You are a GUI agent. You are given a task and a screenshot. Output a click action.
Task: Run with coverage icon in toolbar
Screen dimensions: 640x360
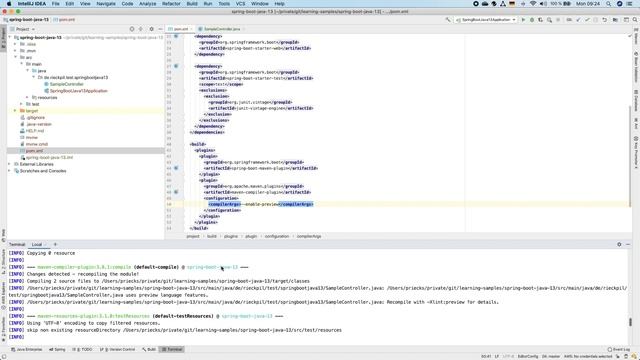pyautogui.click(x=540, y=20)
